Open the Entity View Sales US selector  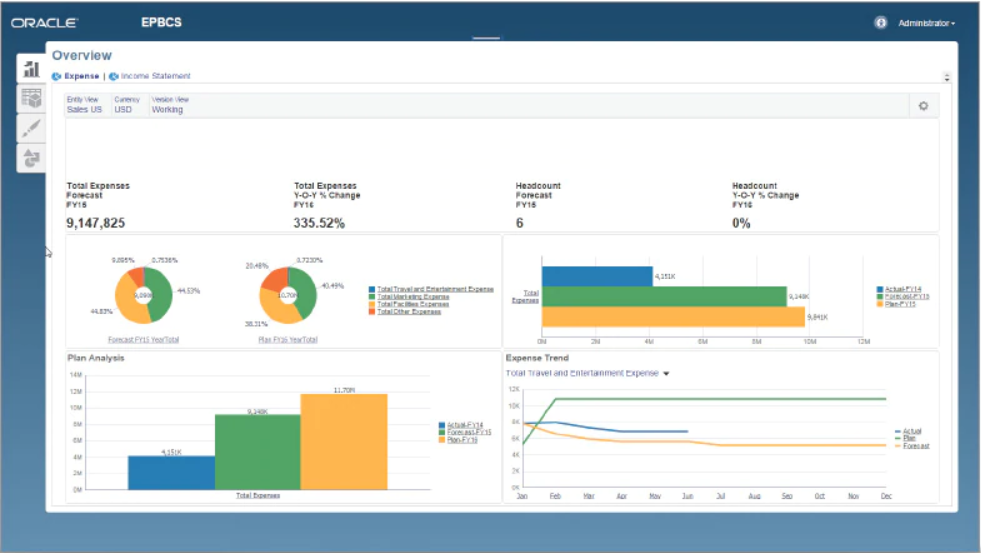click(84, 110)
